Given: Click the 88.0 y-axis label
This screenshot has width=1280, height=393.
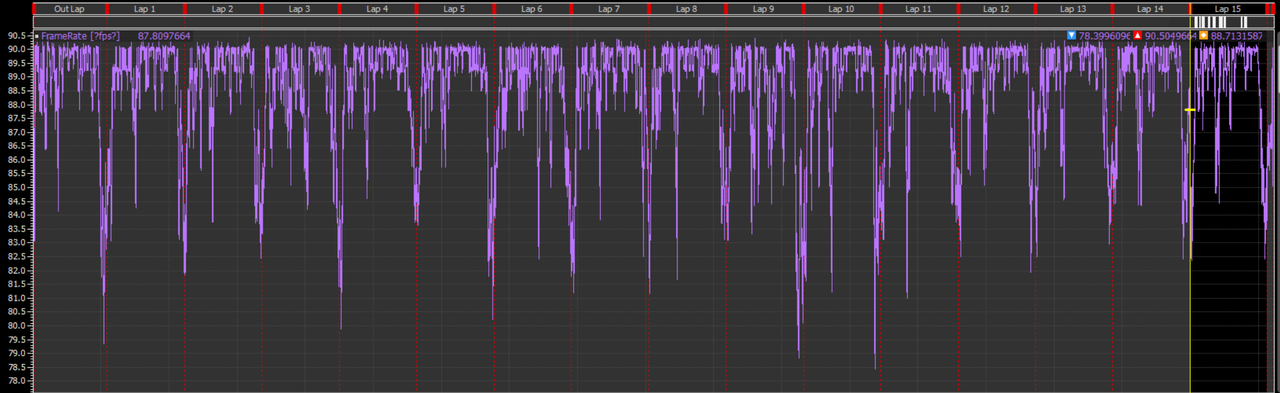Looking at the screenshot, I should 16,104.
